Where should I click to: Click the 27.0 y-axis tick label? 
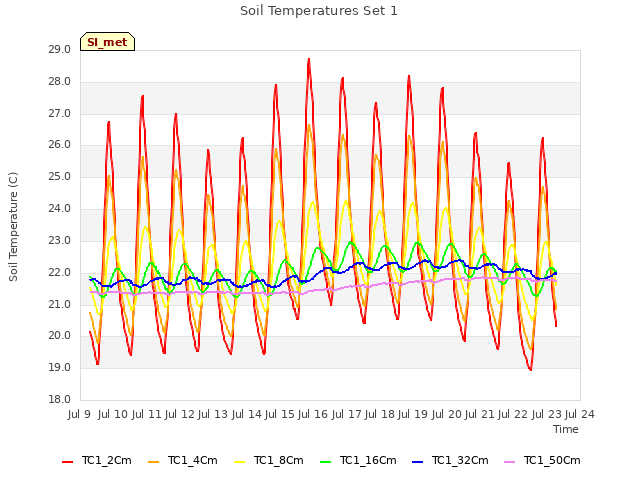click(x=60, y=113)
